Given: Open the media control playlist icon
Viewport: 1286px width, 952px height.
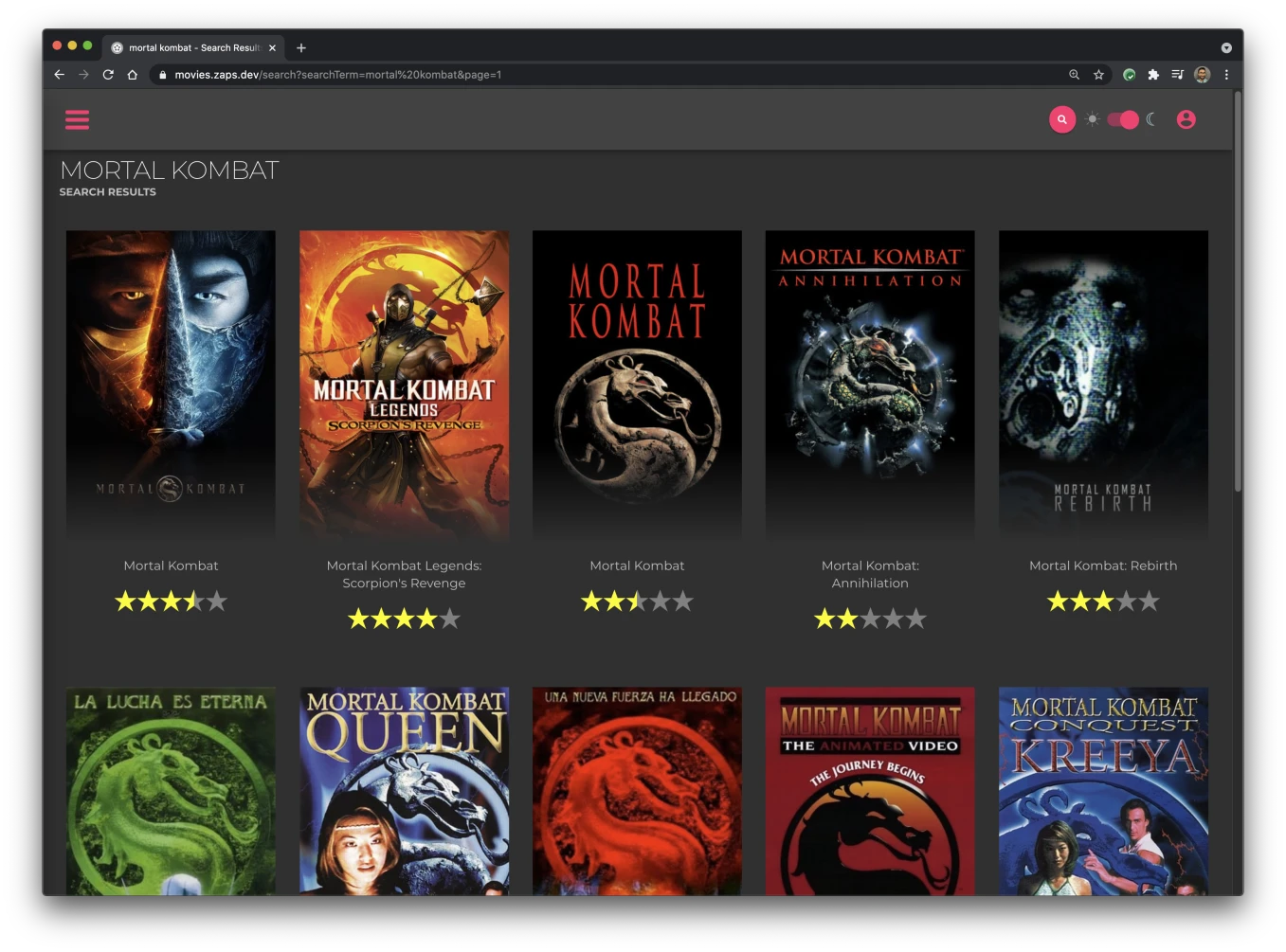Looking at the screenshot, I should tap(1177, 74).
